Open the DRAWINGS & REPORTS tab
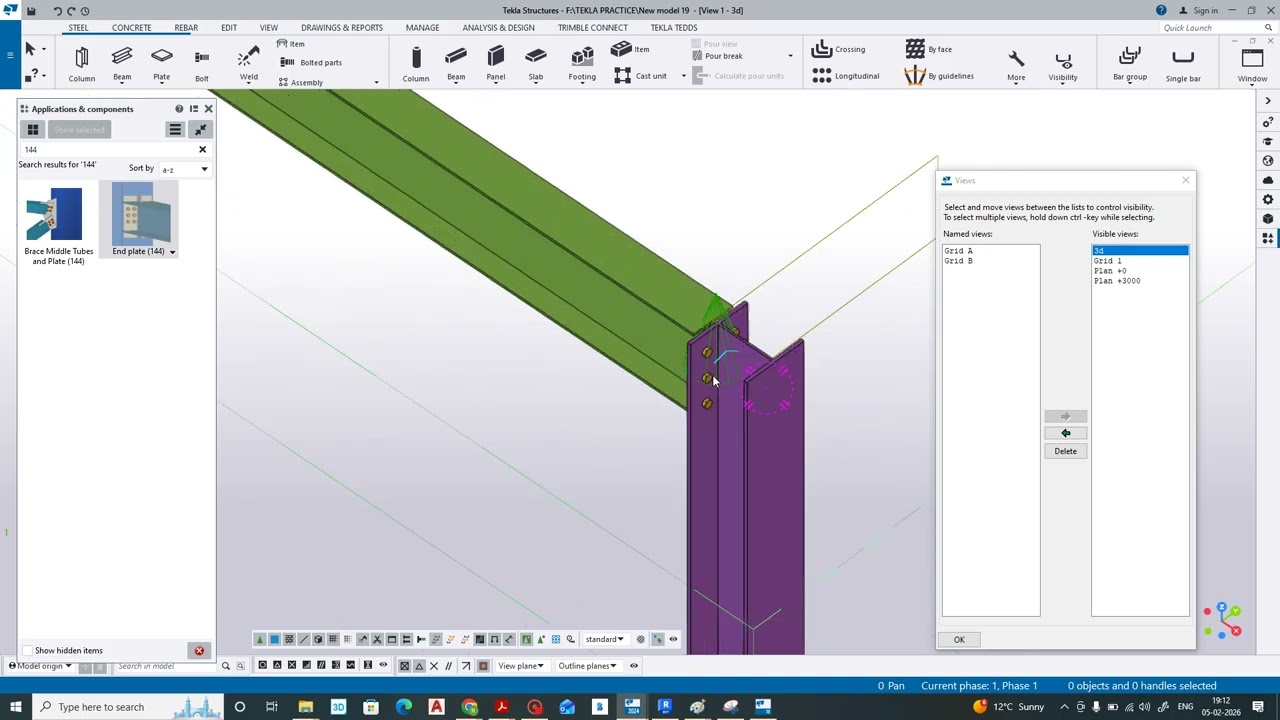Screen dimensions: 1280x720 342,28
